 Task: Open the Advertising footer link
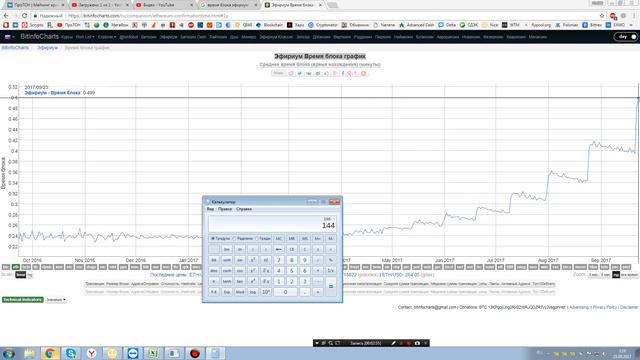(579, 307)
